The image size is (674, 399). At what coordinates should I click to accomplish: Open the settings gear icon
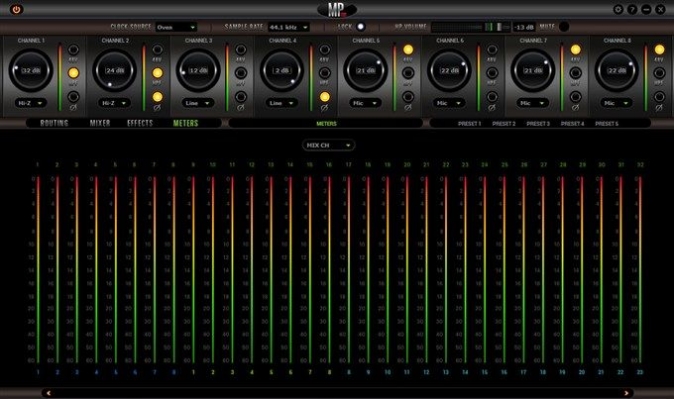pos(618,9)
